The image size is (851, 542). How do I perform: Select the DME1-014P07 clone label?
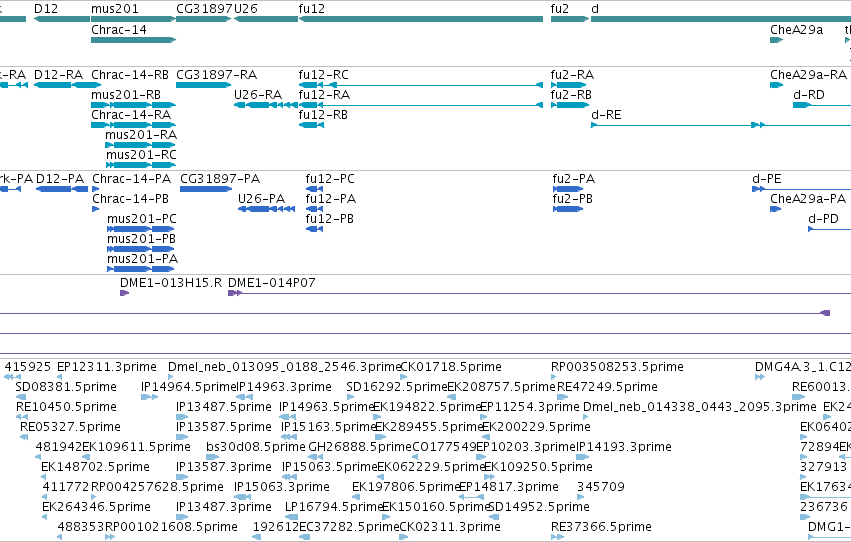tap(271, 283)
